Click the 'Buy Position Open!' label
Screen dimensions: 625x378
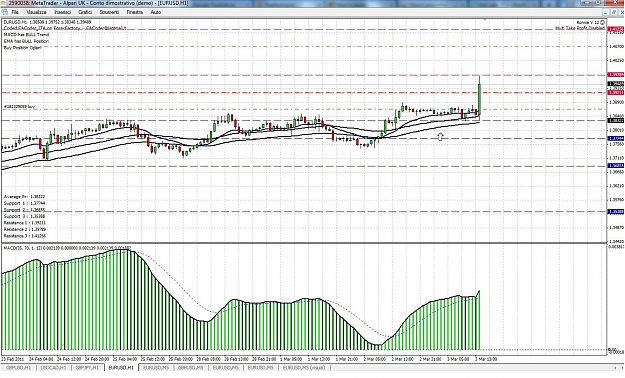point(22,47)
